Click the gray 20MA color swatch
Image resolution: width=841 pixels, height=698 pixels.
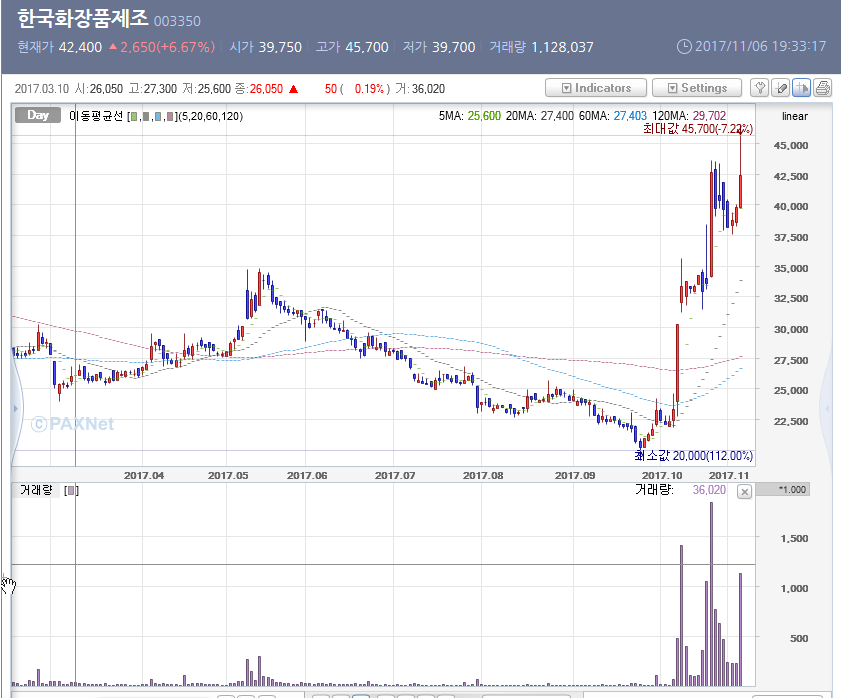(x=145, y=116)
